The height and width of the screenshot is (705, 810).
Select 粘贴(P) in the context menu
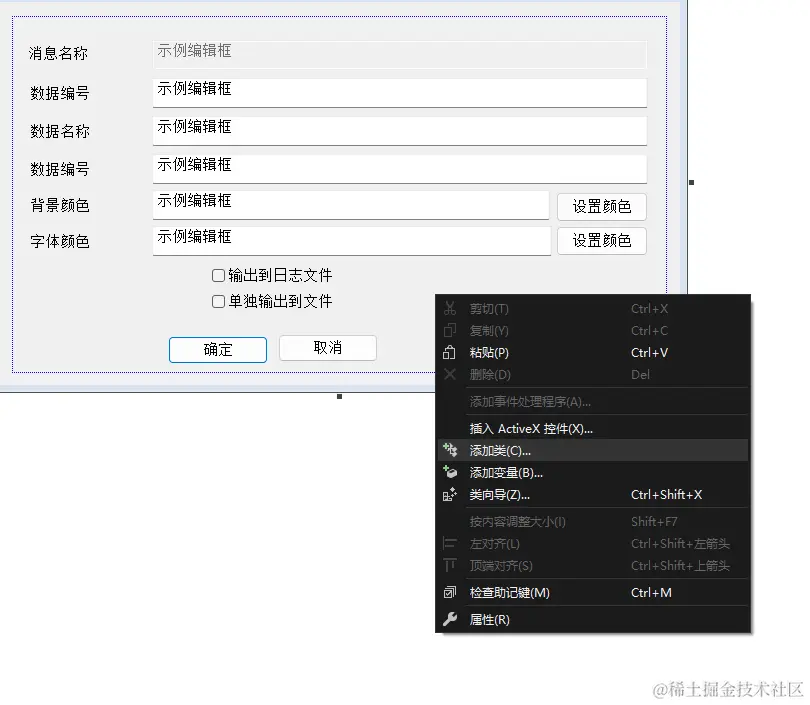(593, 353)
